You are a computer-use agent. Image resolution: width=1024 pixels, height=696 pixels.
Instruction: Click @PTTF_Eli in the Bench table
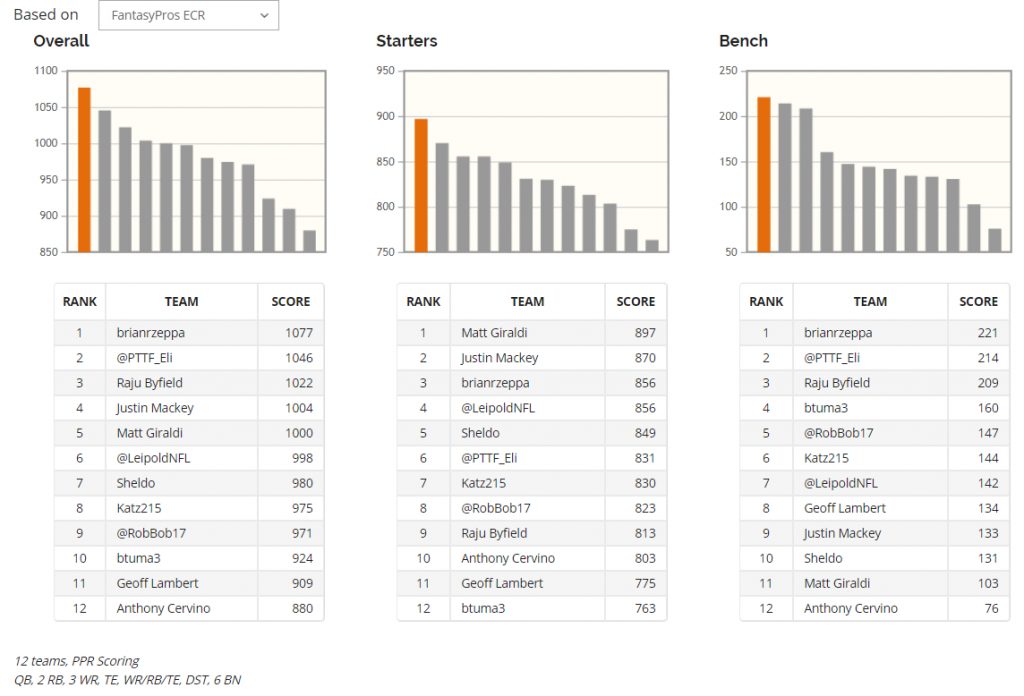pyautogui.click(x=832, y=358)
